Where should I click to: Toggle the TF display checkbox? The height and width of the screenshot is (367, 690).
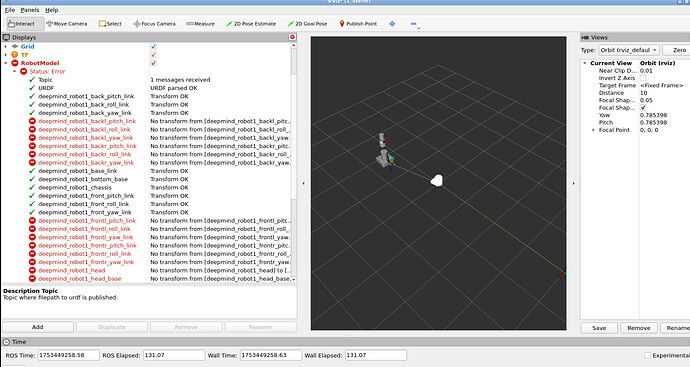(x=153, y=55)
